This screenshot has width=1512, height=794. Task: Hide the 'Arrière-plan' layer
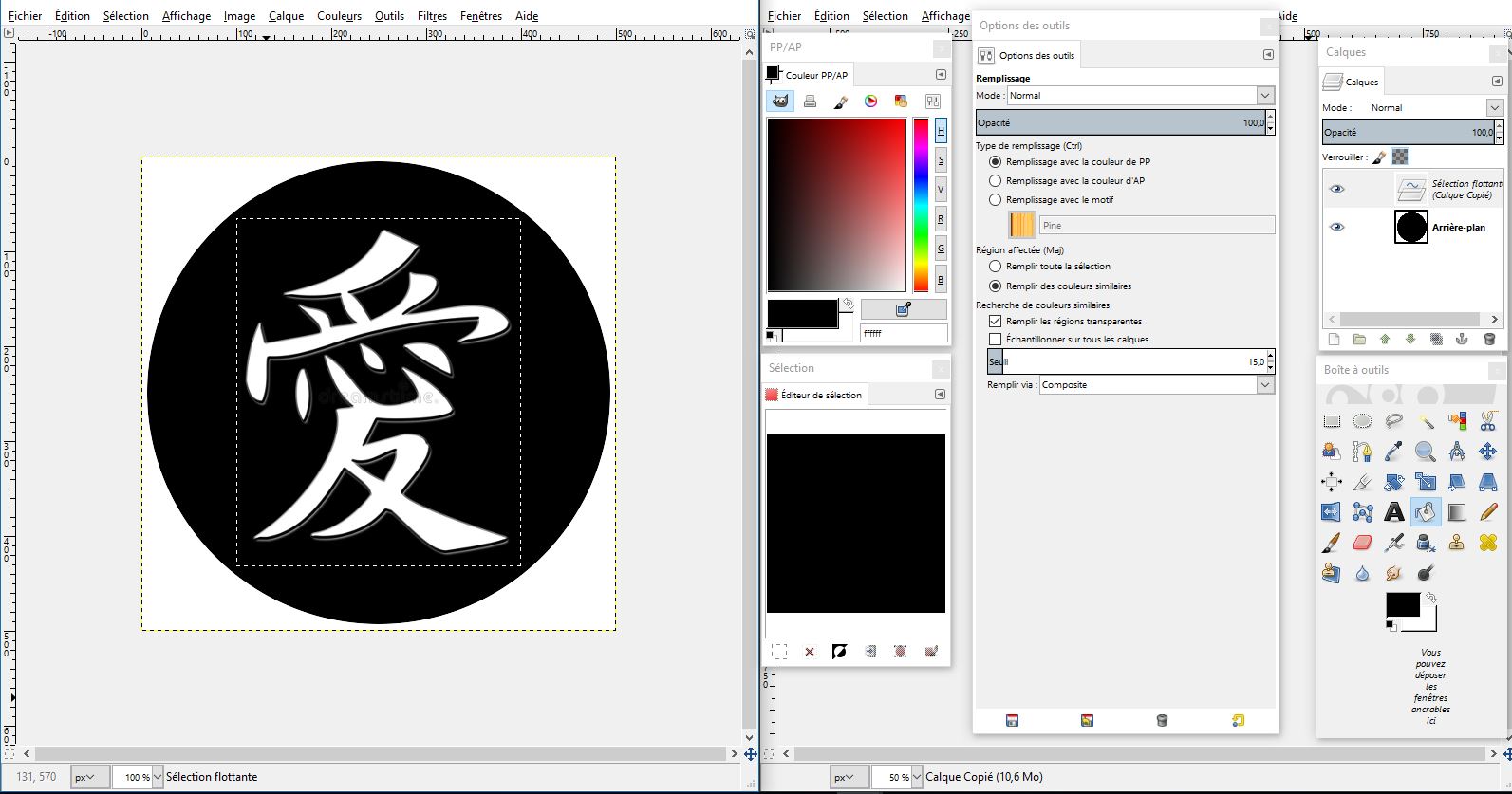[1337, 227]
